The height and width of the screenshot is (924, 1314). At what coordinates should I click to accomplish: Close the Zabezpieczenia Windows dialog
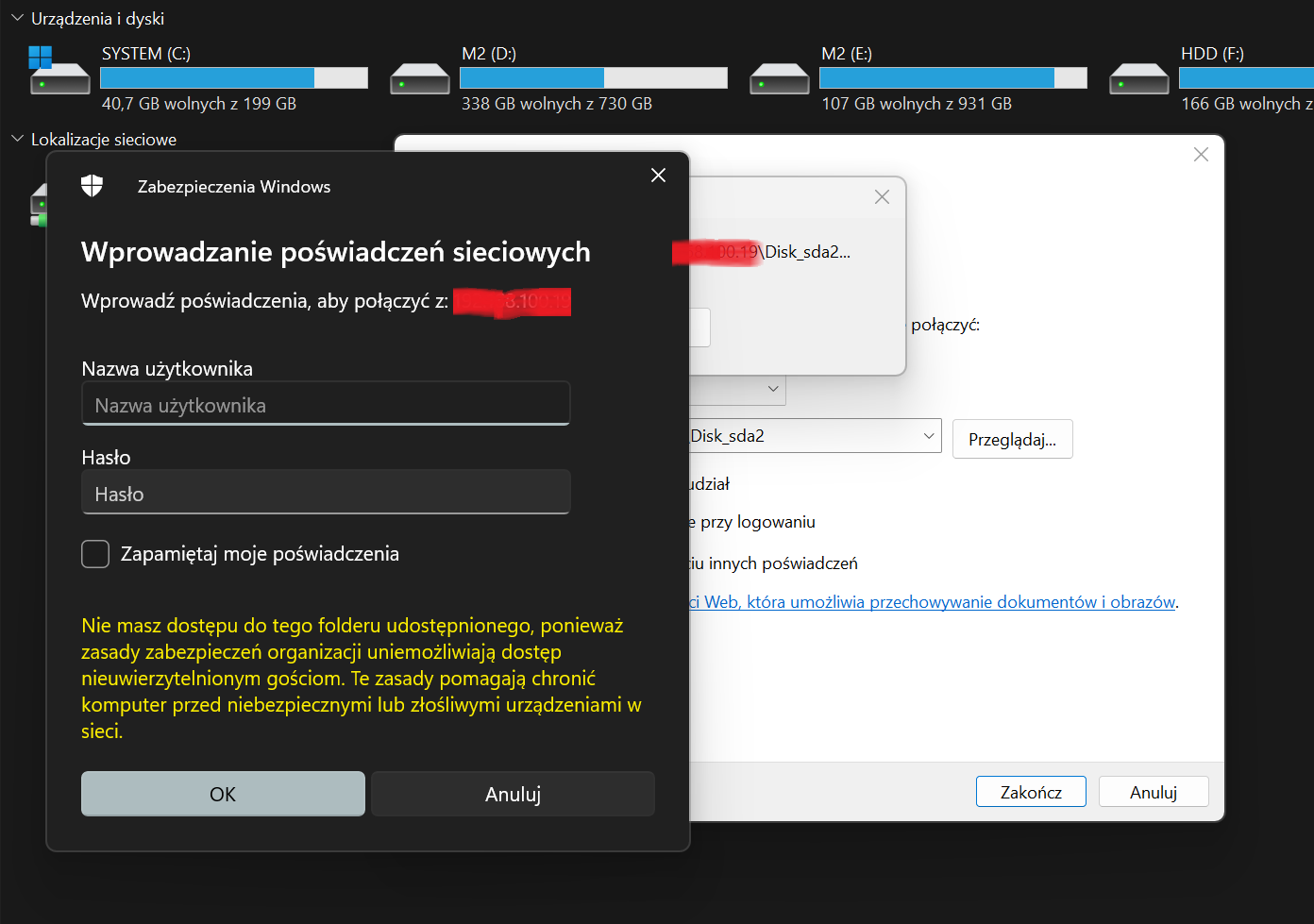659,176
